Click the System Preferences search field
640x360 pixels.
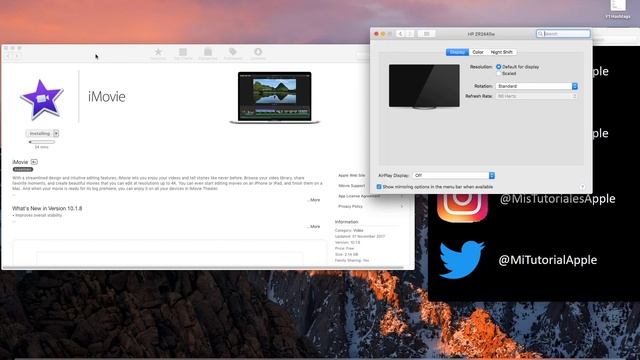pyautogui.click(x=563, y=33)
